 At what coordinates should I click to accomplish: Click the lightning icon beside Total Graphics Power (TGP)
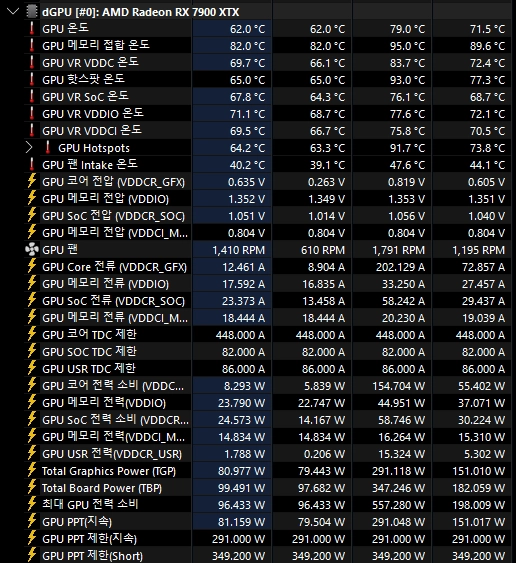pyautogui.click(x=32, y=471)
